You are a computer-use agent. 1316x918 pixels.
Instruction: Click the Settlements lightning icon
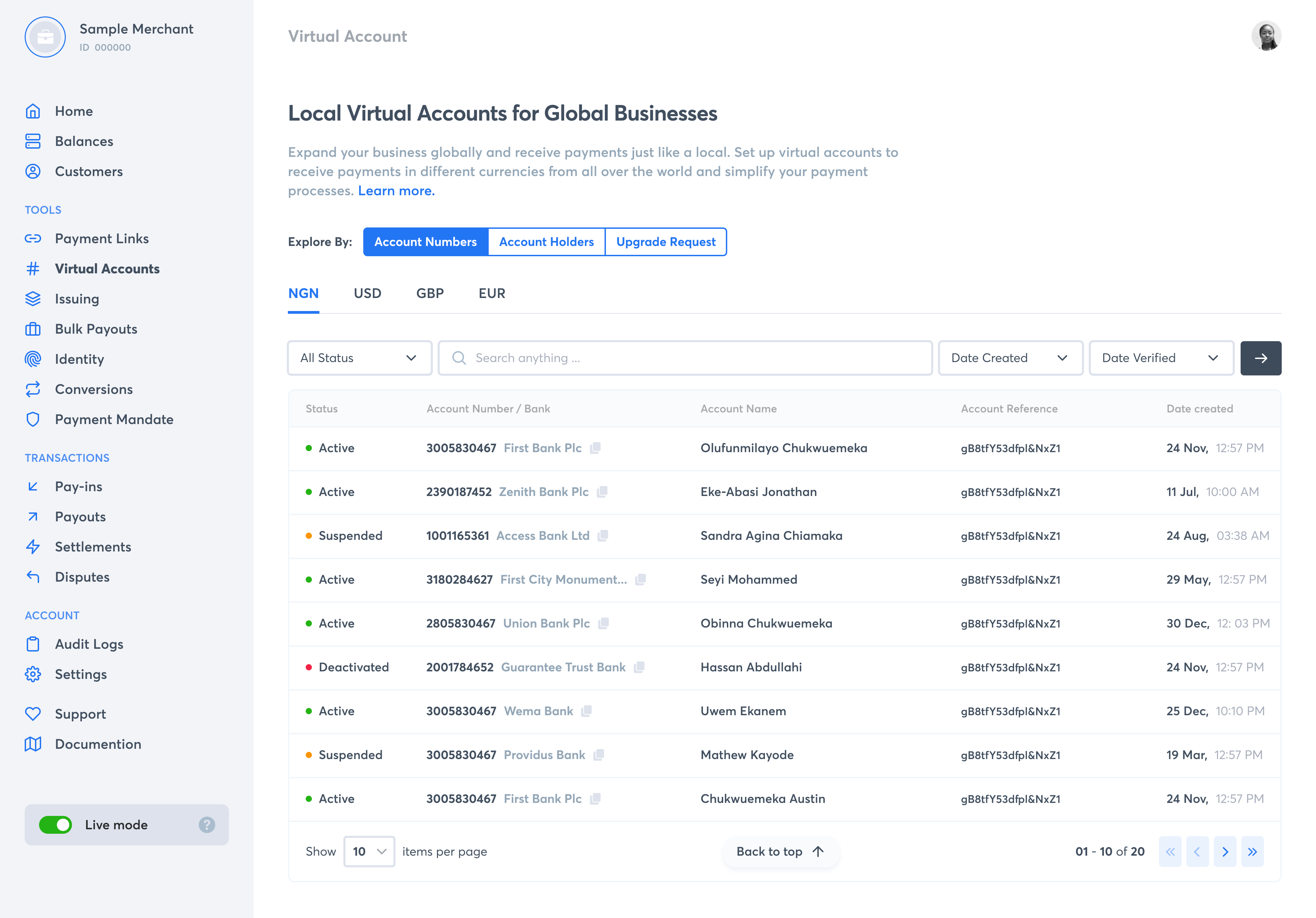(x=33, y=547)
